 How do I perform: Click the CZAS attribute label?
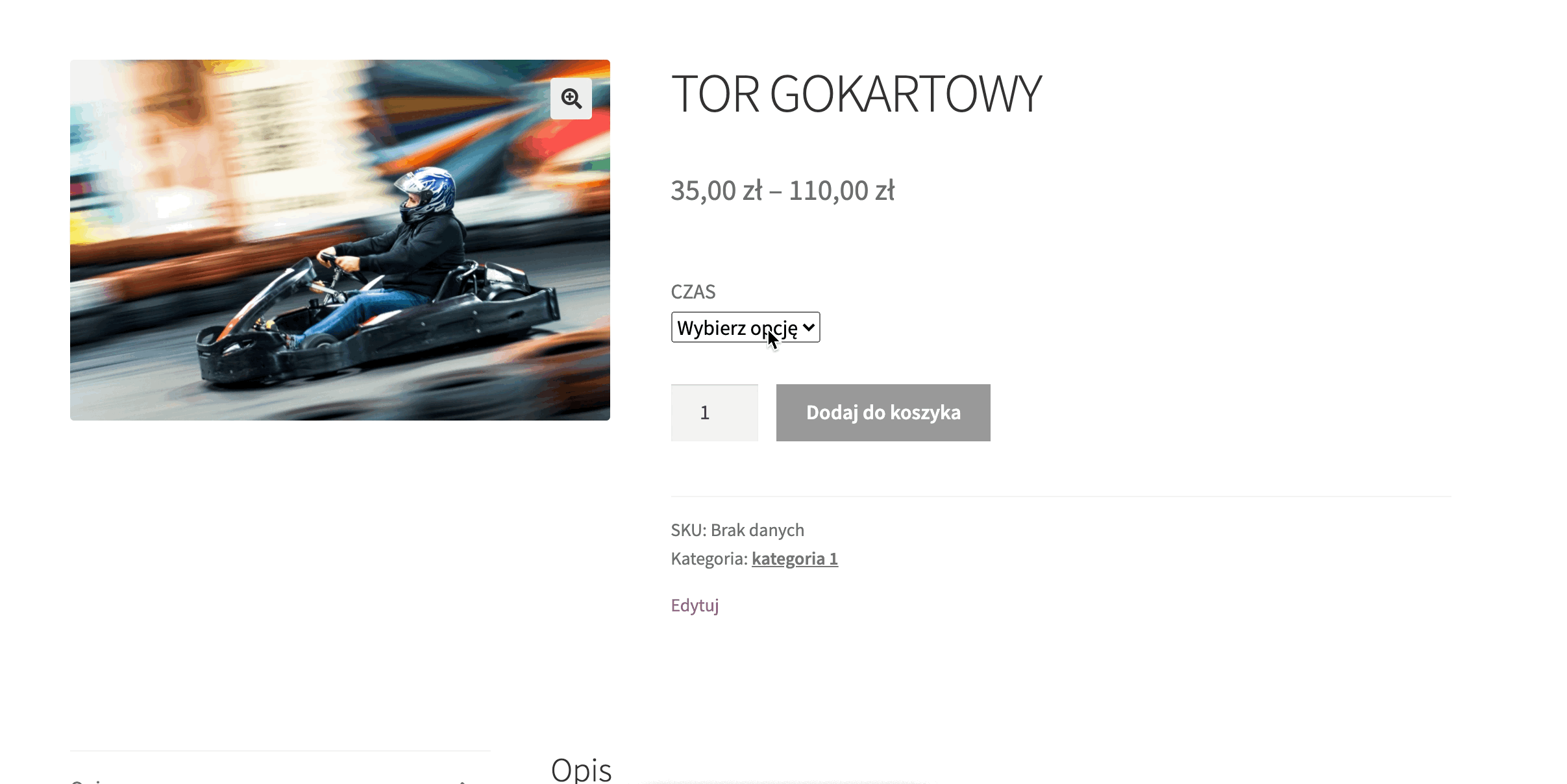(x=693, y=291)
